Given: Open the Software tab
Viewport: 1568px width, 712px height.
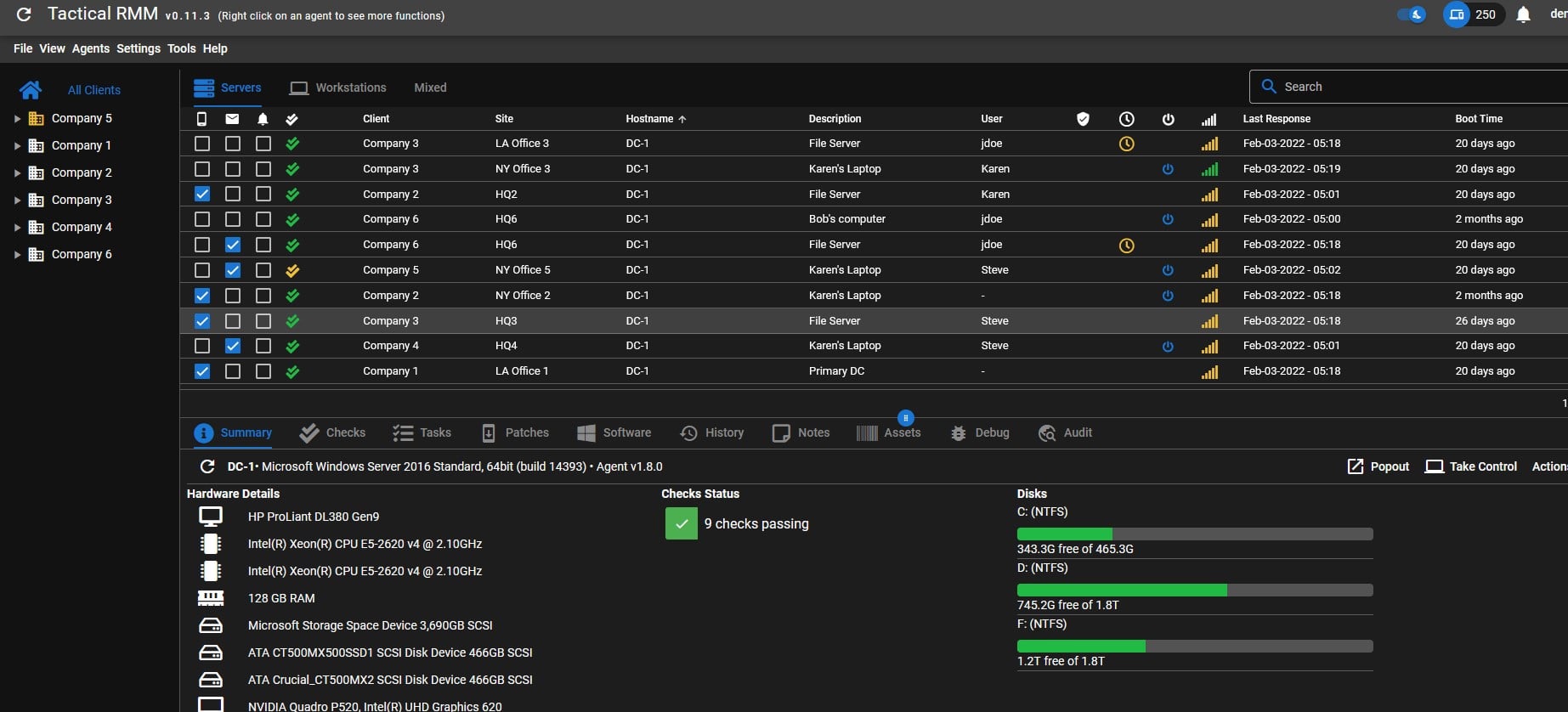Looking at the screenshot, I should tap(614, 432).
